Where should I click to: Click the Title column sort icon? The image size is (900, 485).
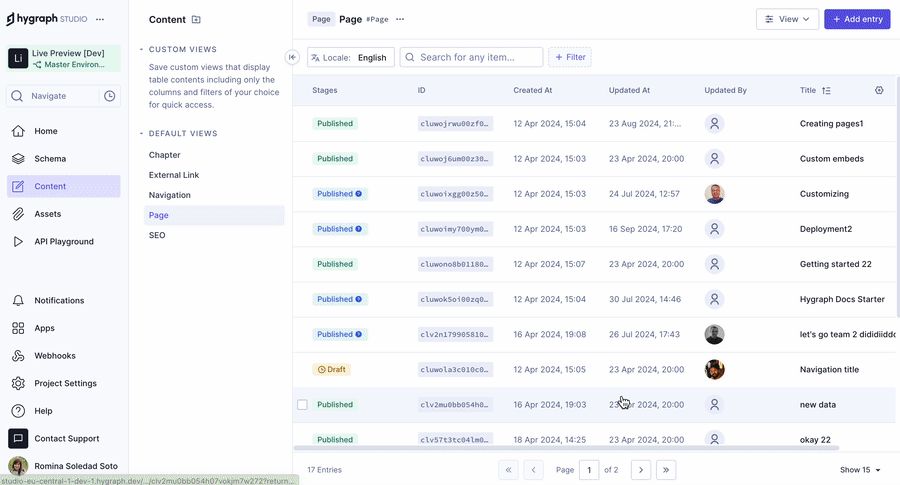click(x=826, y=90)
